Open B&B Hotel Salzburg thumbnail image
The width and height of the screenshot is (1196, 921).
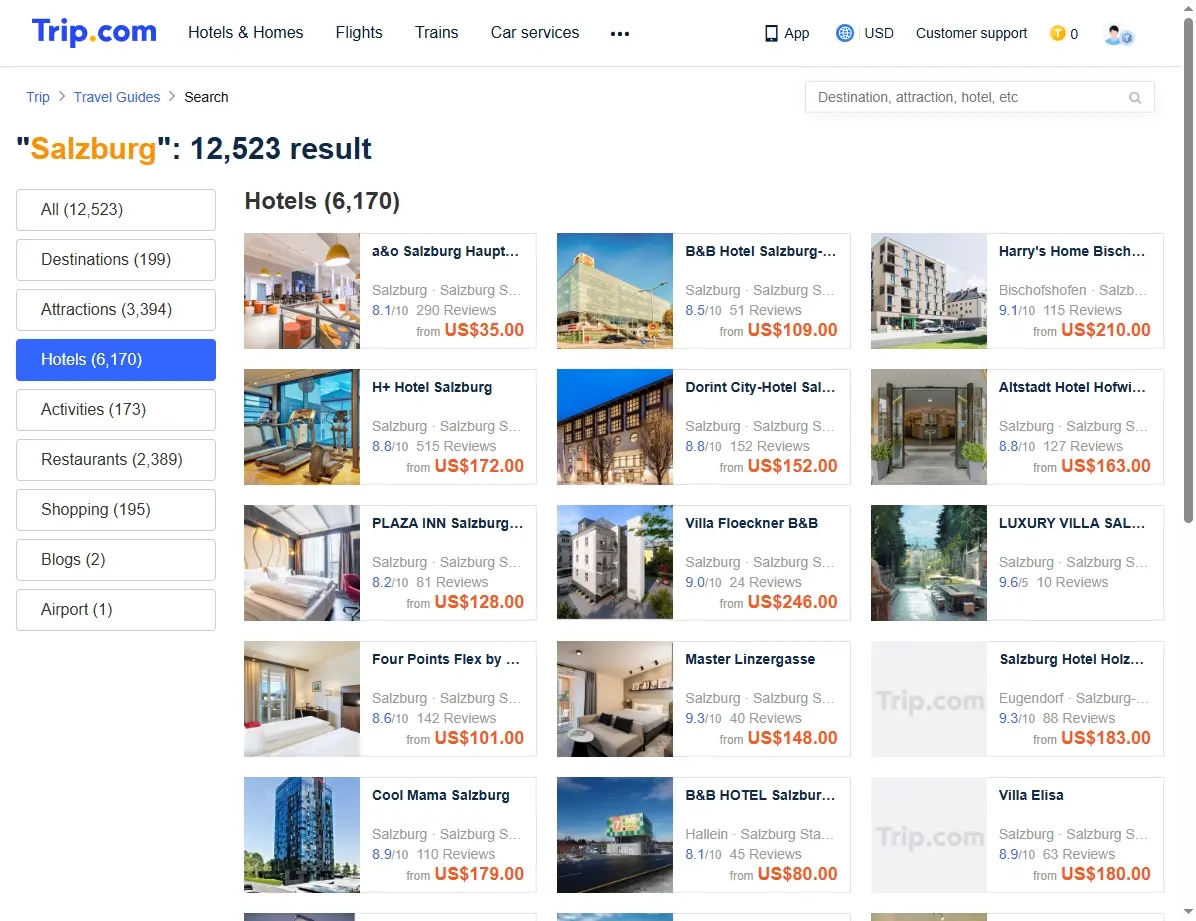615,291
